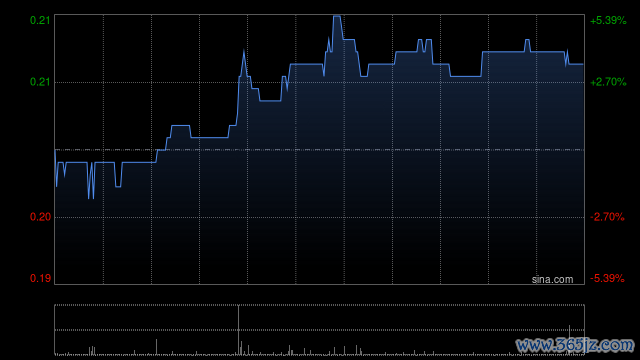
Task: Click the volume bar spike near session end
Action: [569, 340]
